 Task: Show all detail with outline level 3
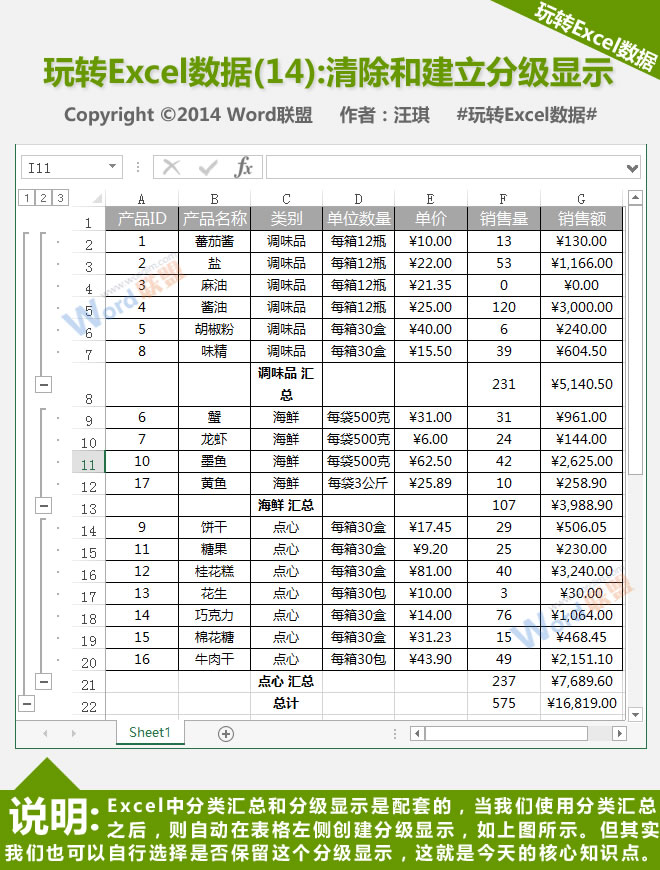pyautogui.click(x=61, y=198)
